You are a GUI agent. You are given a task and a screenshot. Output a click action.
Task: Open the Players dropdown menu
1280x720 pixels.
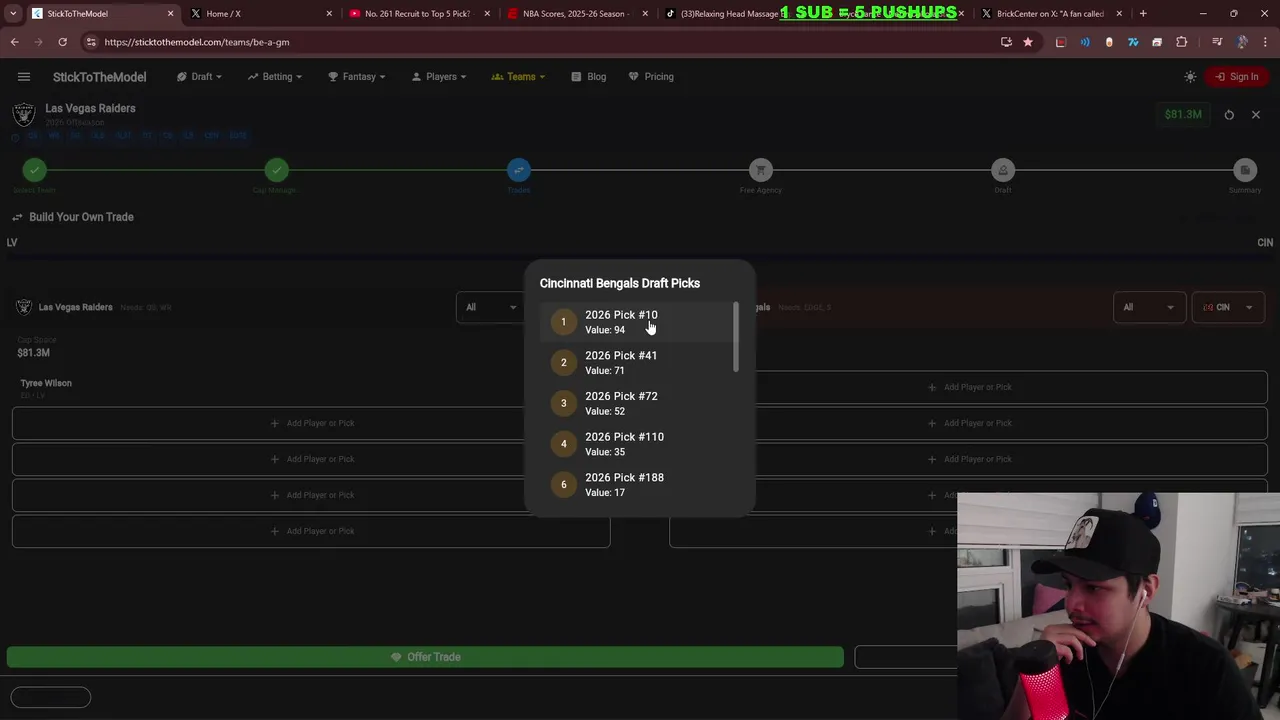point(439,77)
